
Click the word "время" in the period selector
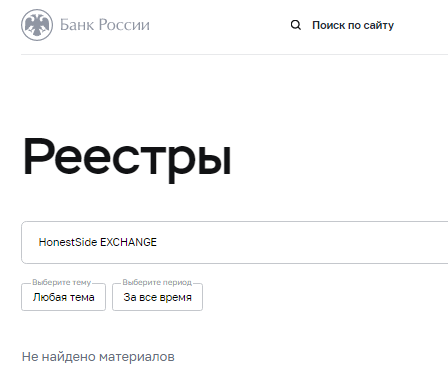(176, 297)
